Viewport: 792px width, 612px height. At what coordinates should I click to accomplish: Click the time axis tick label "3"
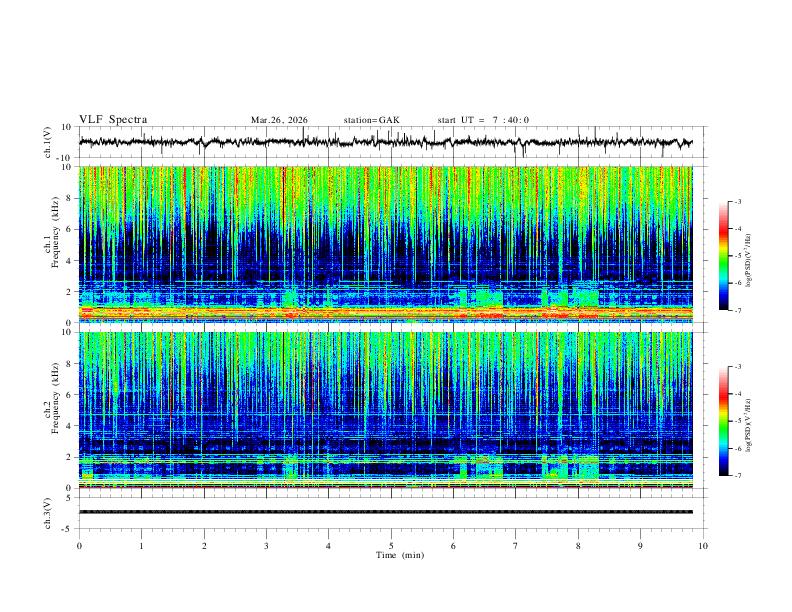coord(266,546)
